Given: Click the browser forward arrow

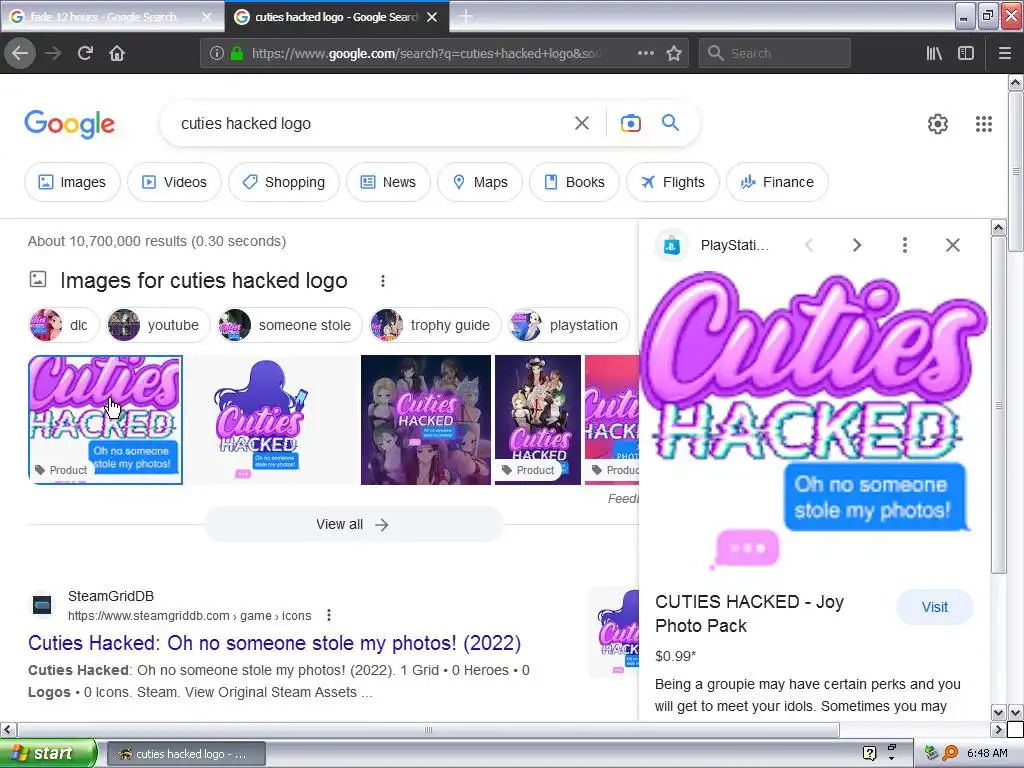Looking at the screenshot, I should pyautogui.click(x=53, y=53).
